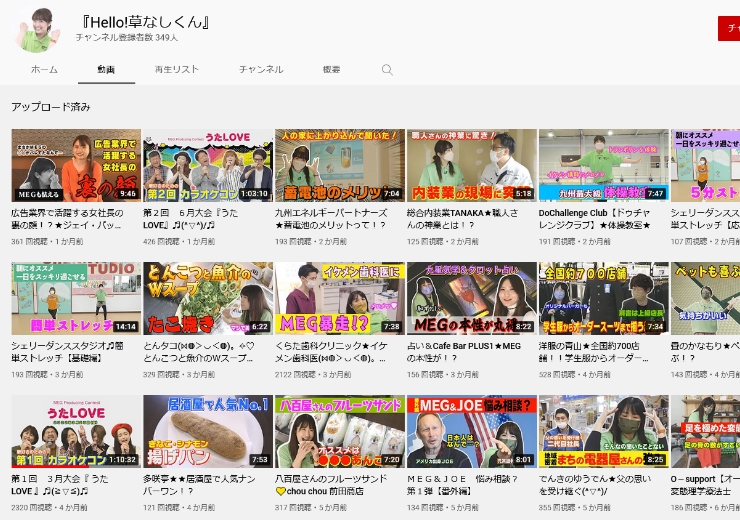Screen dimensions: 740x520
Task: Open the 全国約700店舗 video thumbnail
Action: (603, 298)
